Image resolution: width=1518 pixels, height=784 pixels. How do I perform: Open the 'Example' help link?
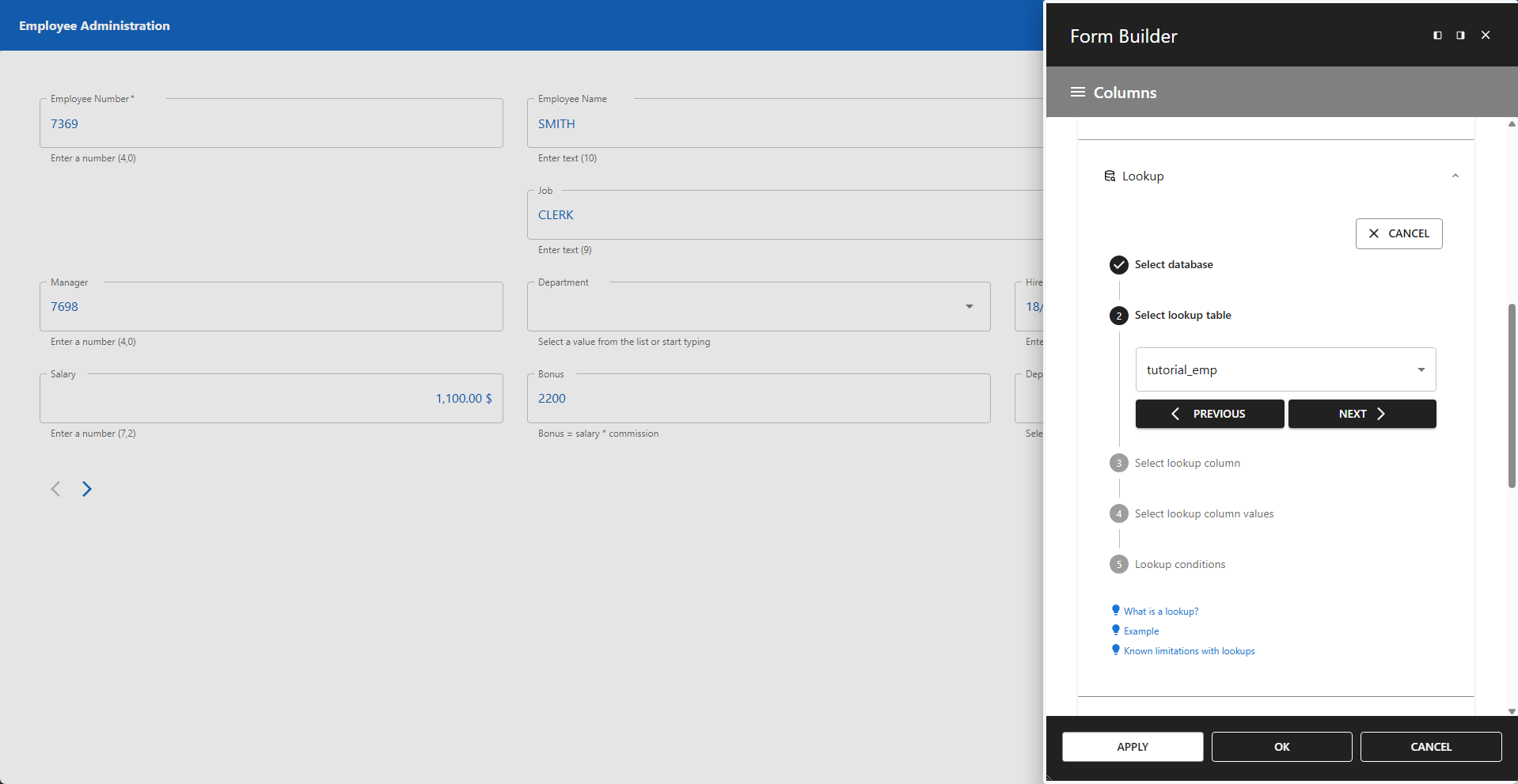click(1140, 631)
